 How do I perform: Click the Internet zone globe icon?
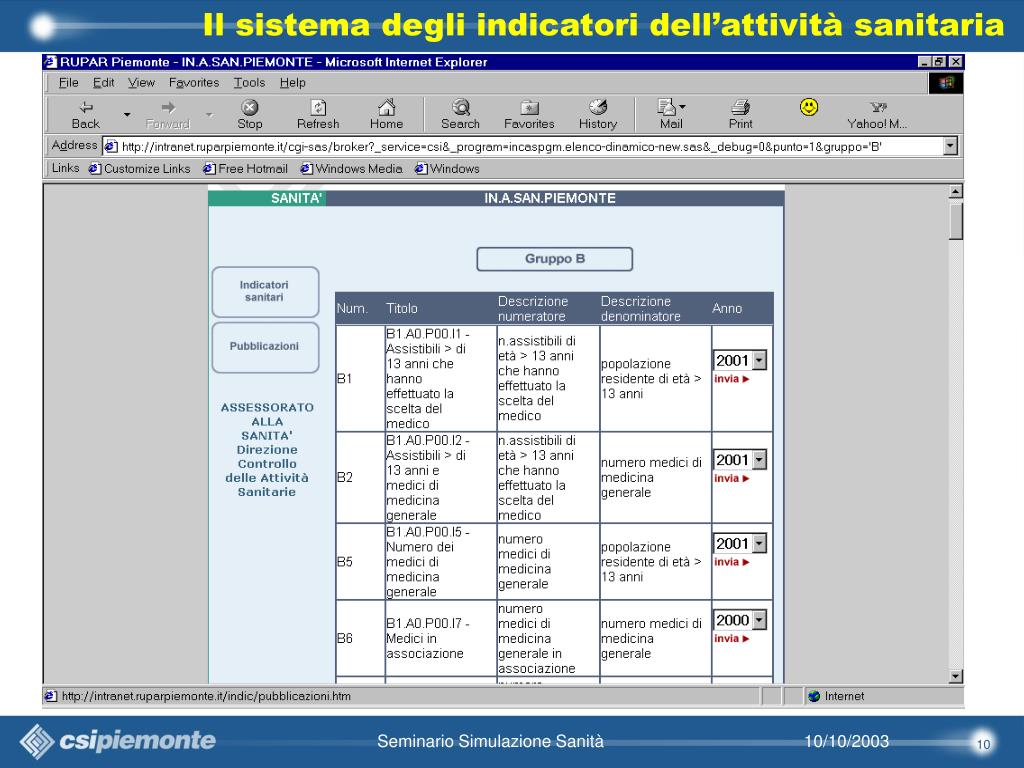click(x=814, y=696)
